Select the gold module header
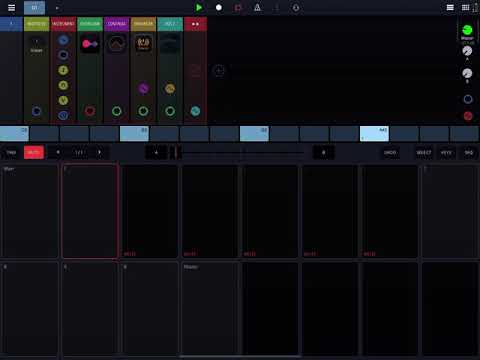The width and height of the screenshot is (480, 360). tap(143, 24)
